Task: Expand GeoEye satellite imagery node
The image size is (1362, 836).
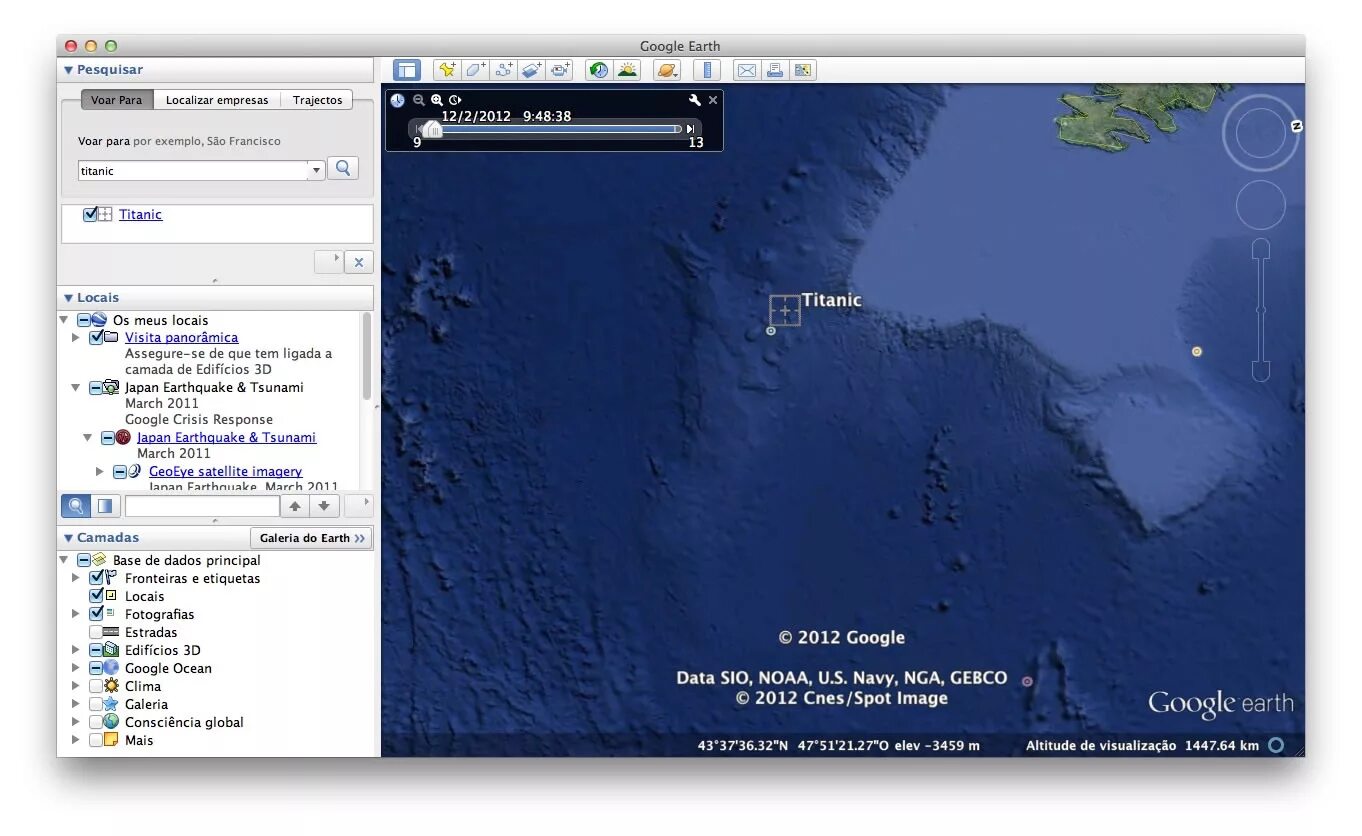Action: [x=100, y=471]
